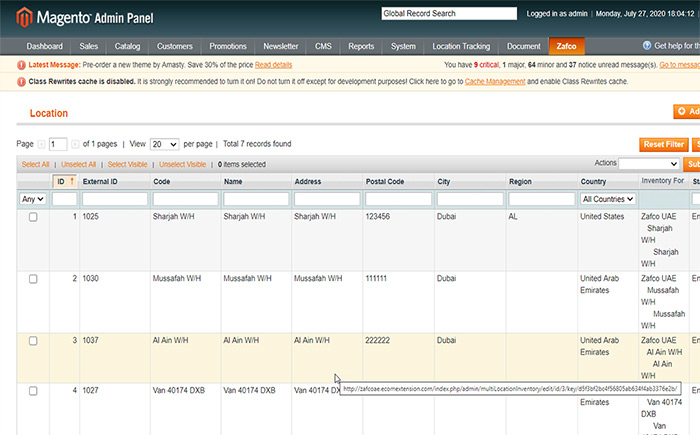Sort by External ID column header
This screenshot has height=435, width=700.
(x=100, y=182)
